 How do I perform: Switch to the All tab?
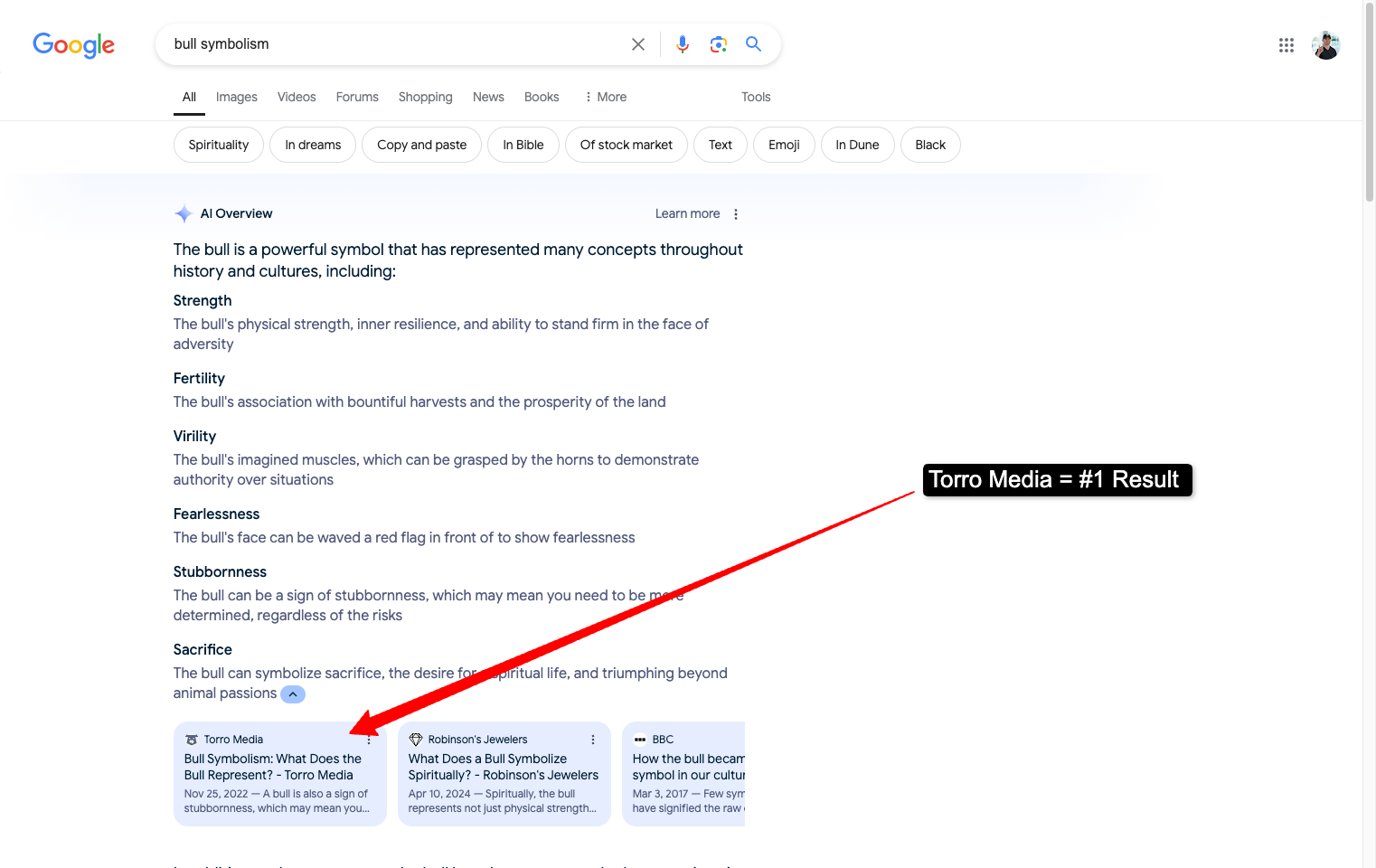pos(189,97)
